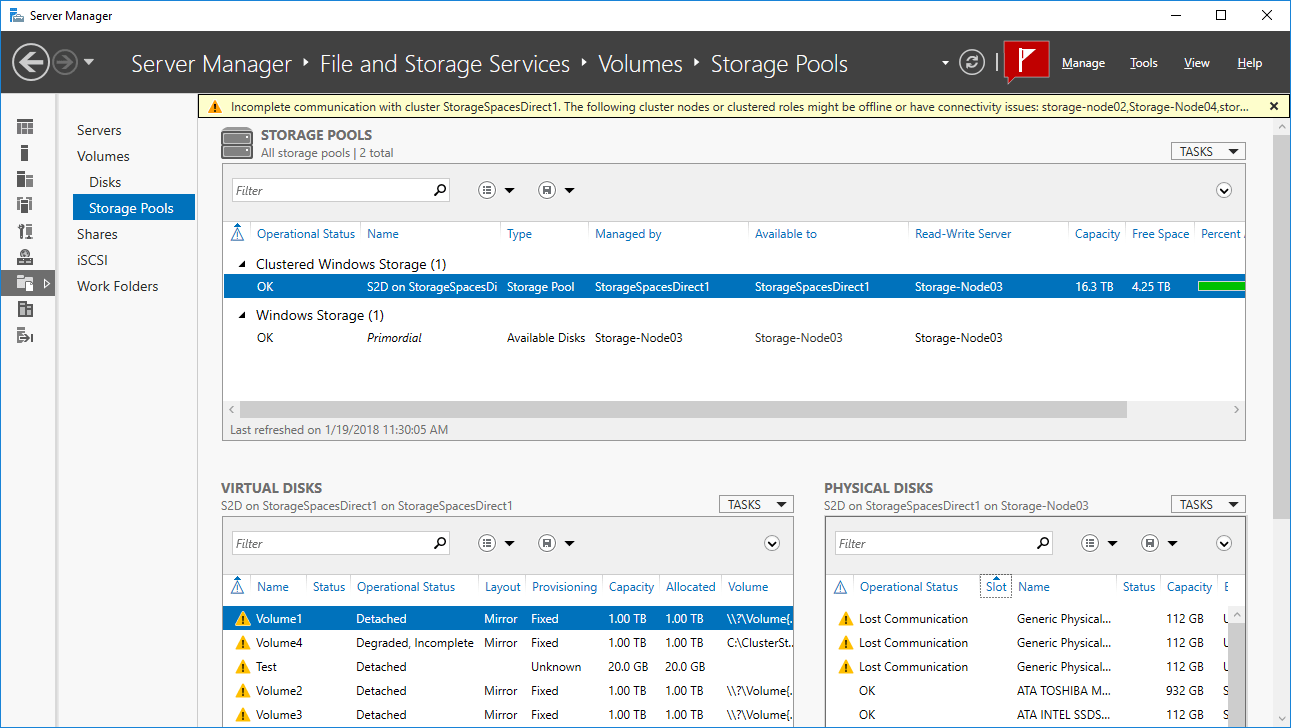Navigate to Volumes via the breadcrumb
The height and width of the screenshot is (728, 1291).
[x=640, y=63]
